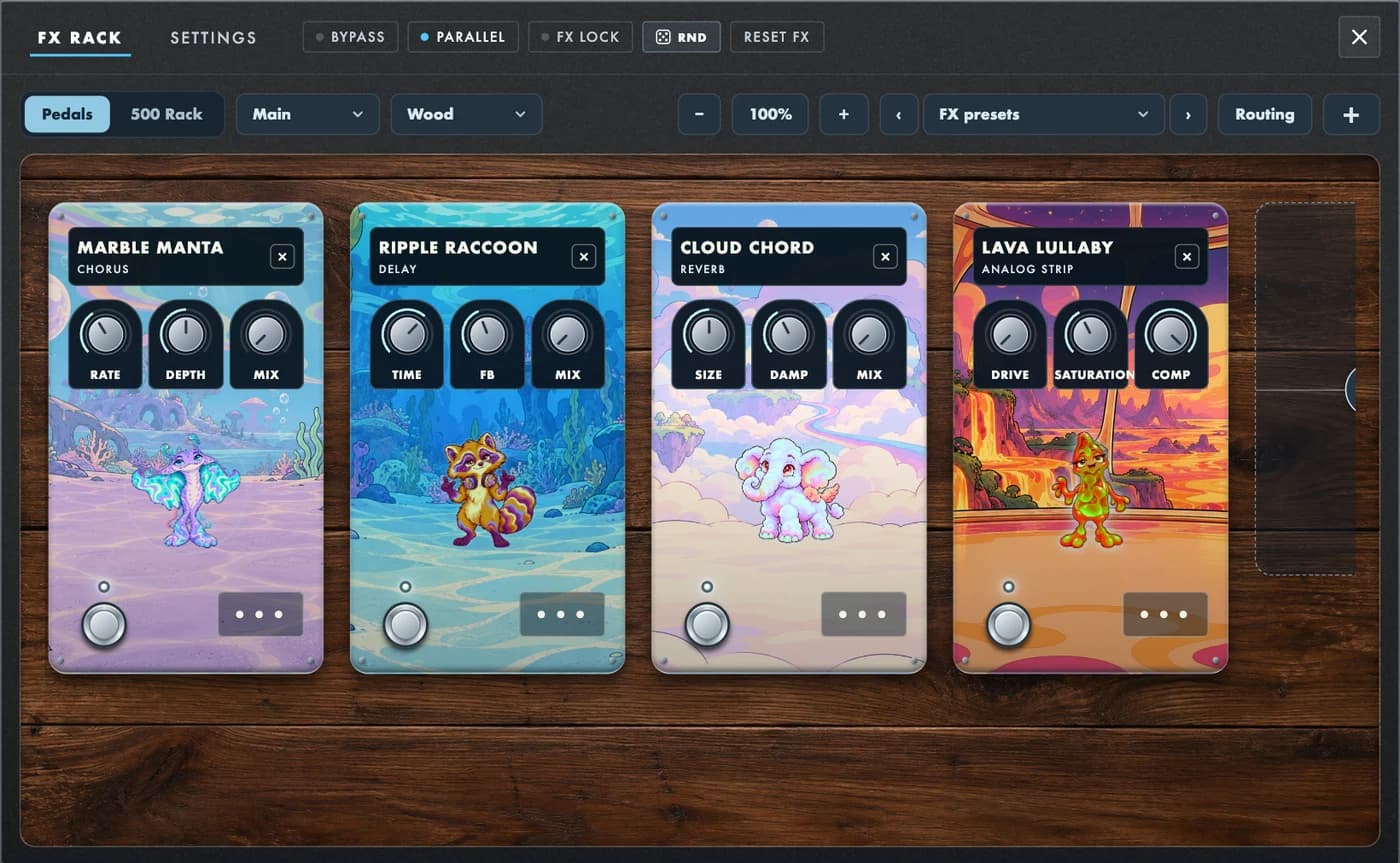Click the 100% zoom level button
The width and height of the screenshot is (1400, 863).
(x=771, y=114)
